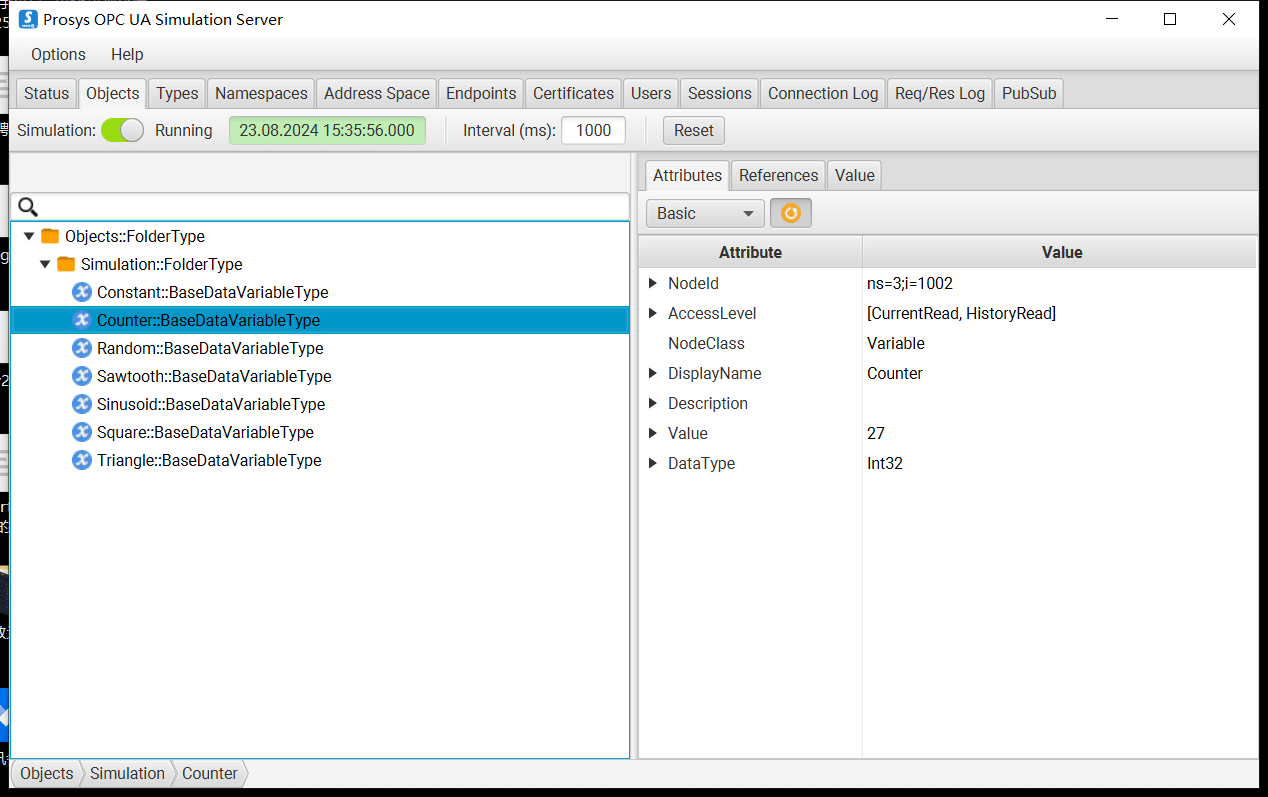The image size is (1268, 797).
Task: Click the Constant variable node icon
Action: coord(82,292)
